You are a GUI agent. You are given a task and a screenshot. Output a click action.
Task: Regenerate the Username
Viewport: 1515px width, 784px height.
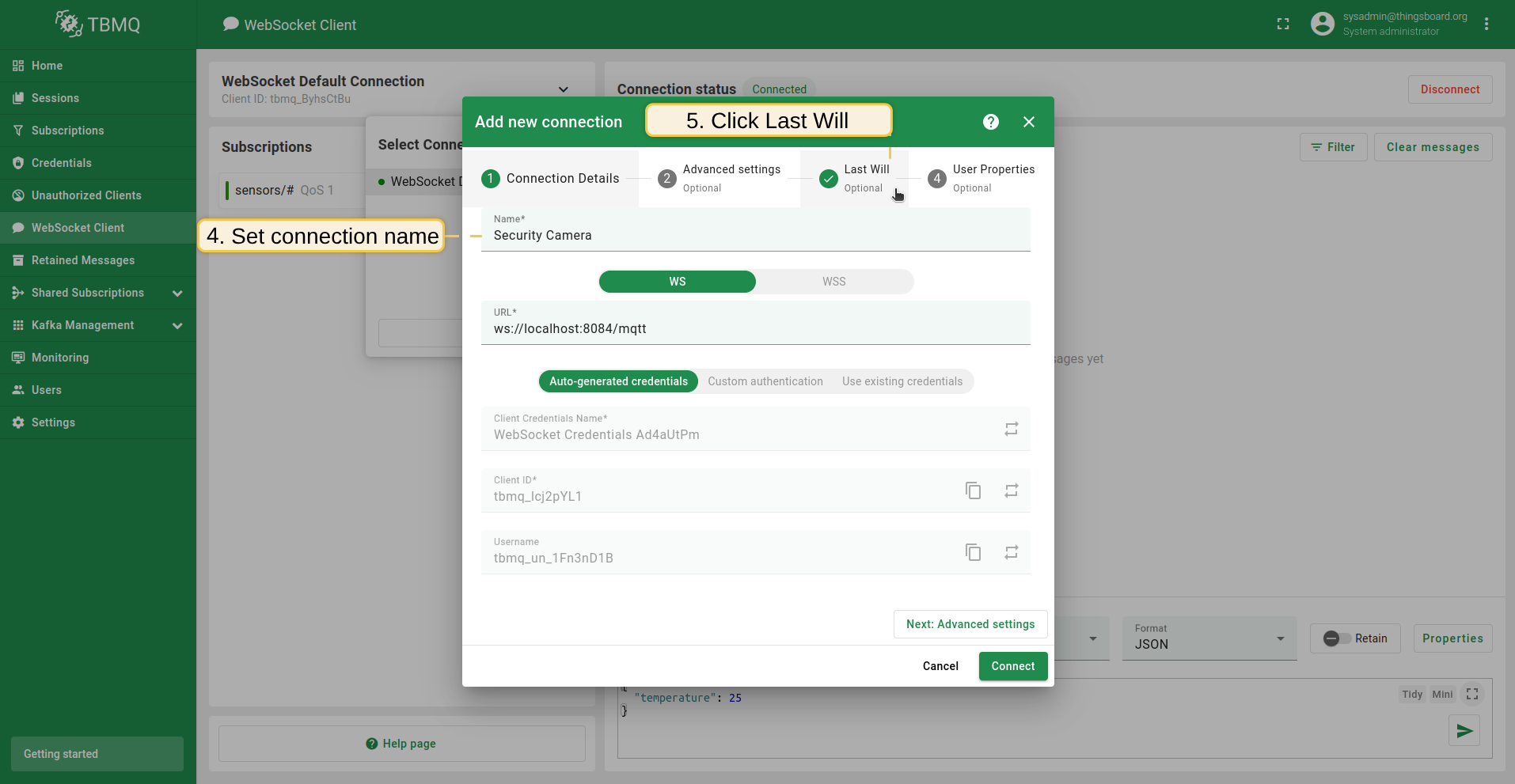click(x=1011, y=552)
